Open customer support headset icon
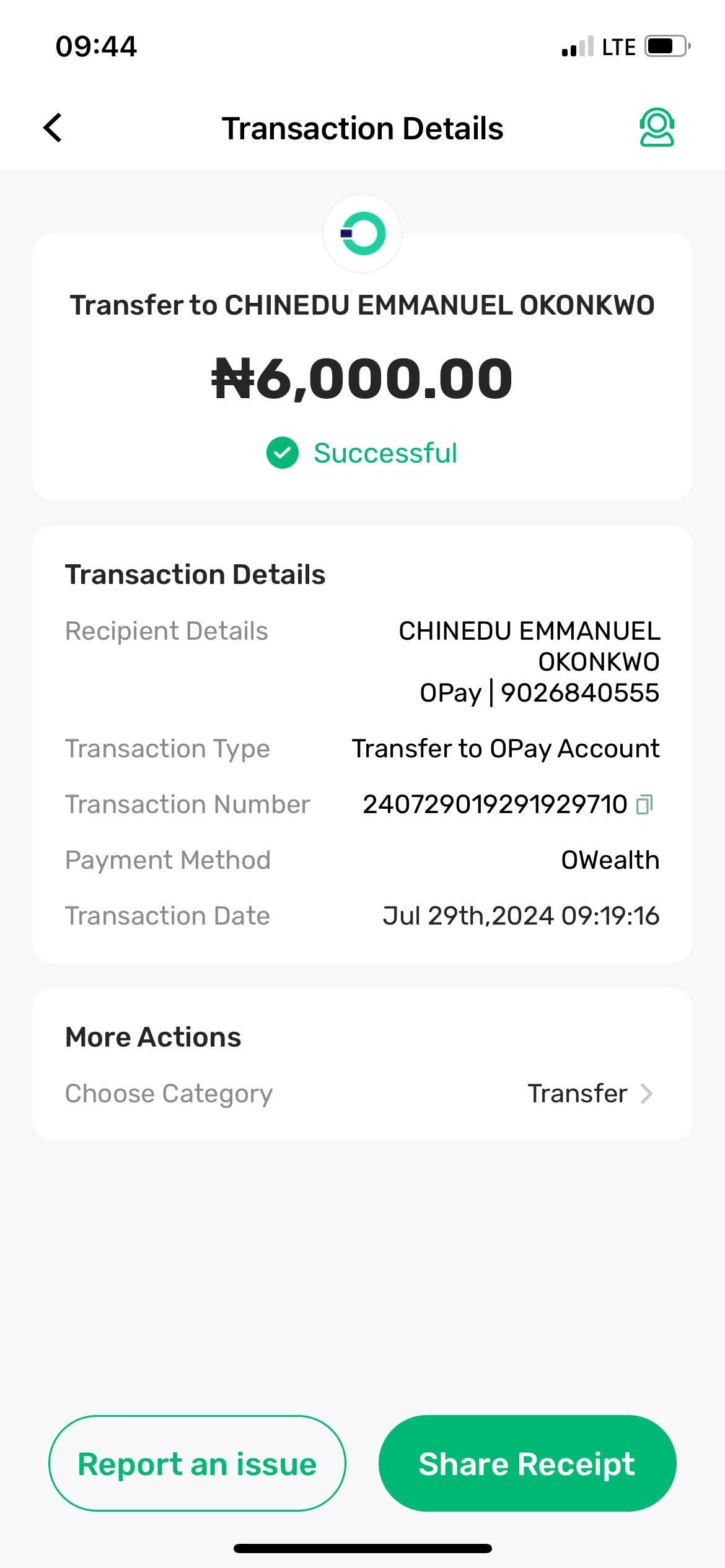The image size is (725, 1568). [x=656, y=128]
